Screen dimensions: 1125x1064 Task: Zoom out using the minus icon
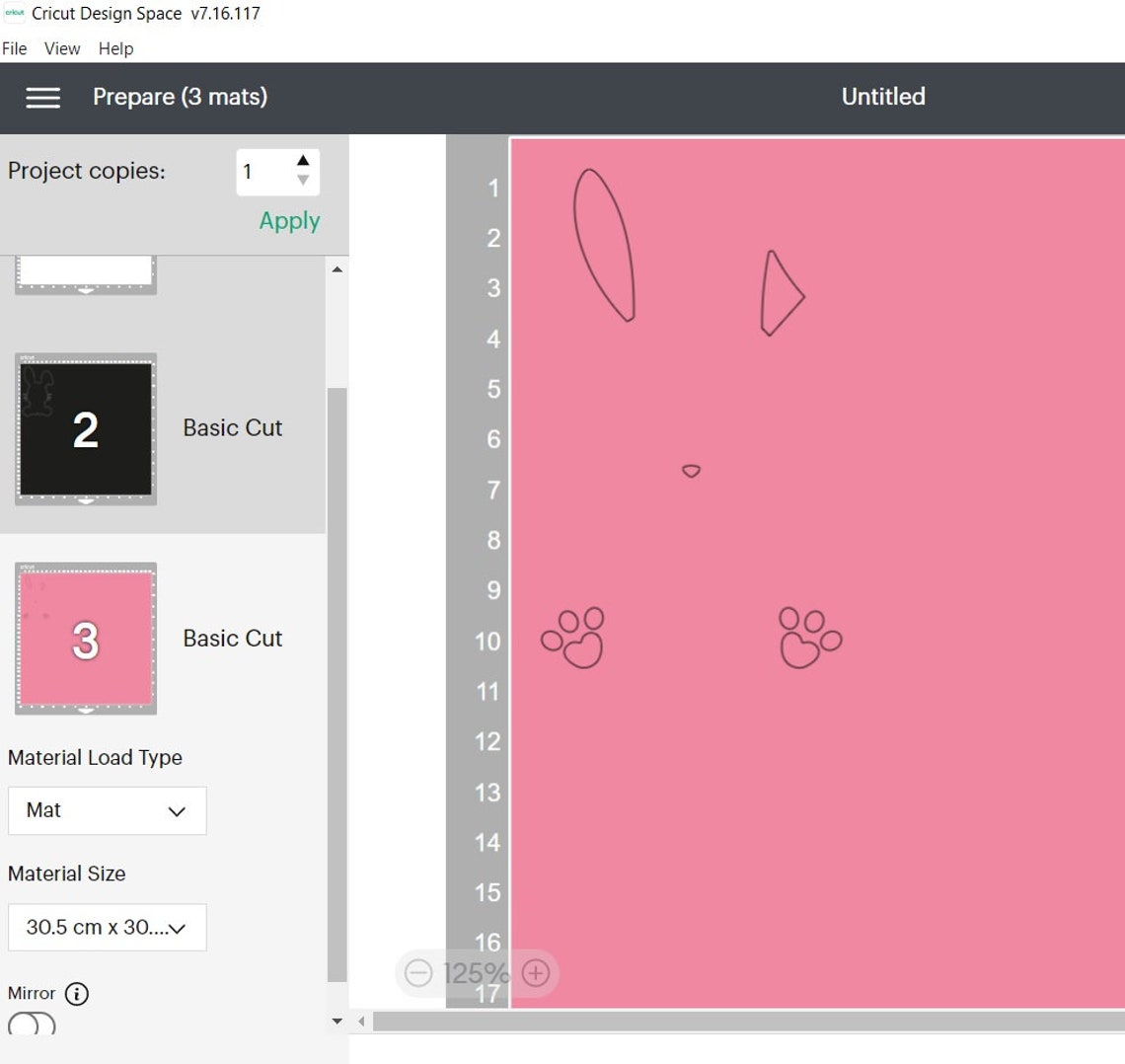coord(418,972)
